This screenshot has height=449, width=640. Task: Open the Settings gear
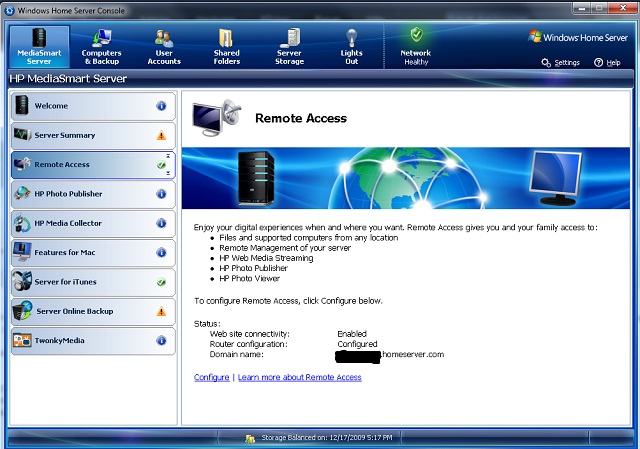pyautogui.click(x=546, y=62)
